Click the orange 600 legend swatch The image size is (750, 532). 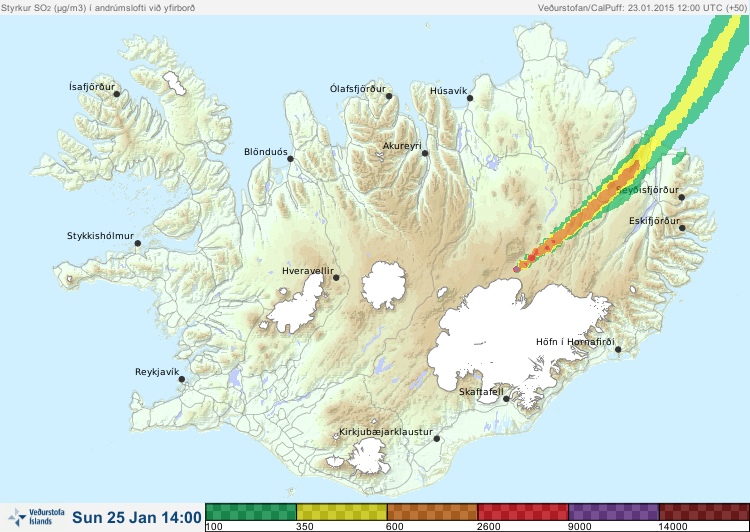(x=432, y=512)
